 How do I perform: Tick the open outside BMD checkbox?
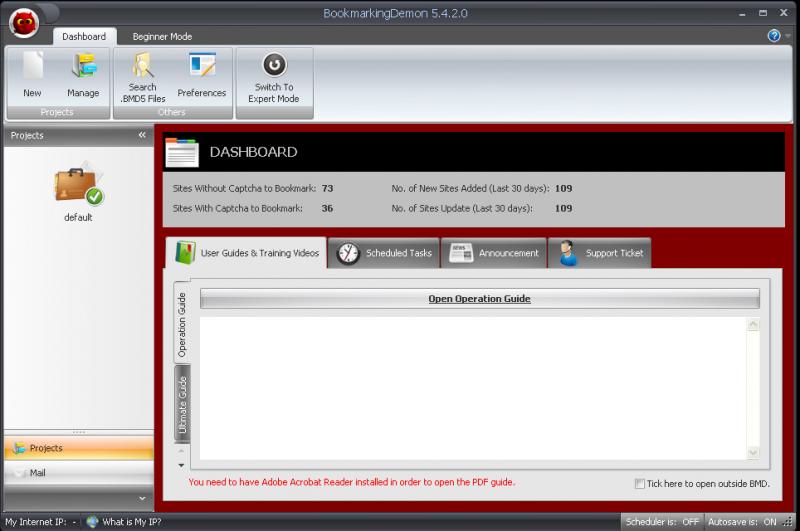coord(639,484)
